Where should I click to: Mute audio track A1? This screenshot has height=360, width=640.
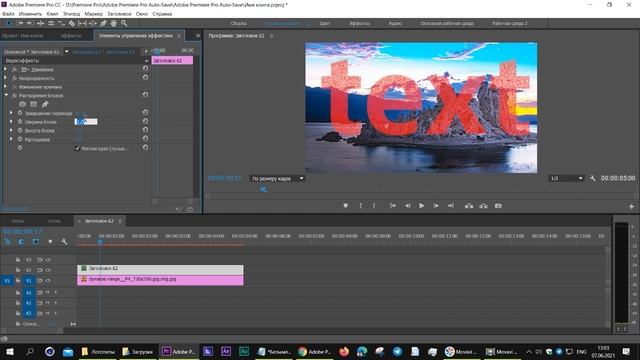[x=48, y=292]
